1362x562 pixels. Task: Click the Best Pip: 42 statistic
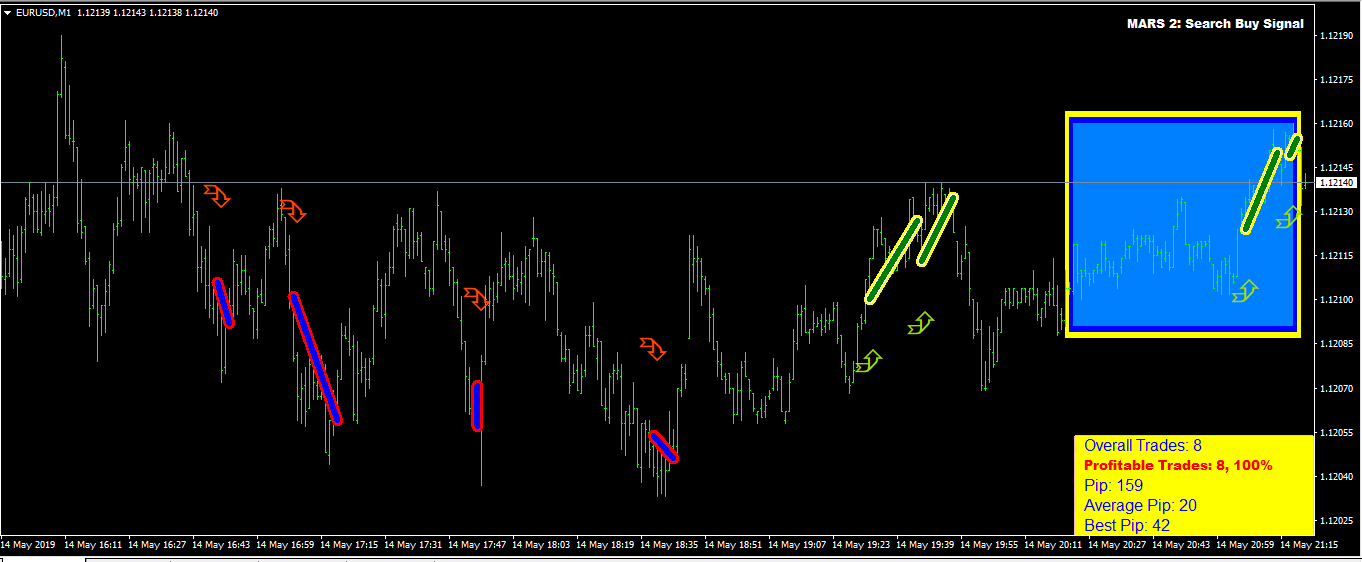1127,525
